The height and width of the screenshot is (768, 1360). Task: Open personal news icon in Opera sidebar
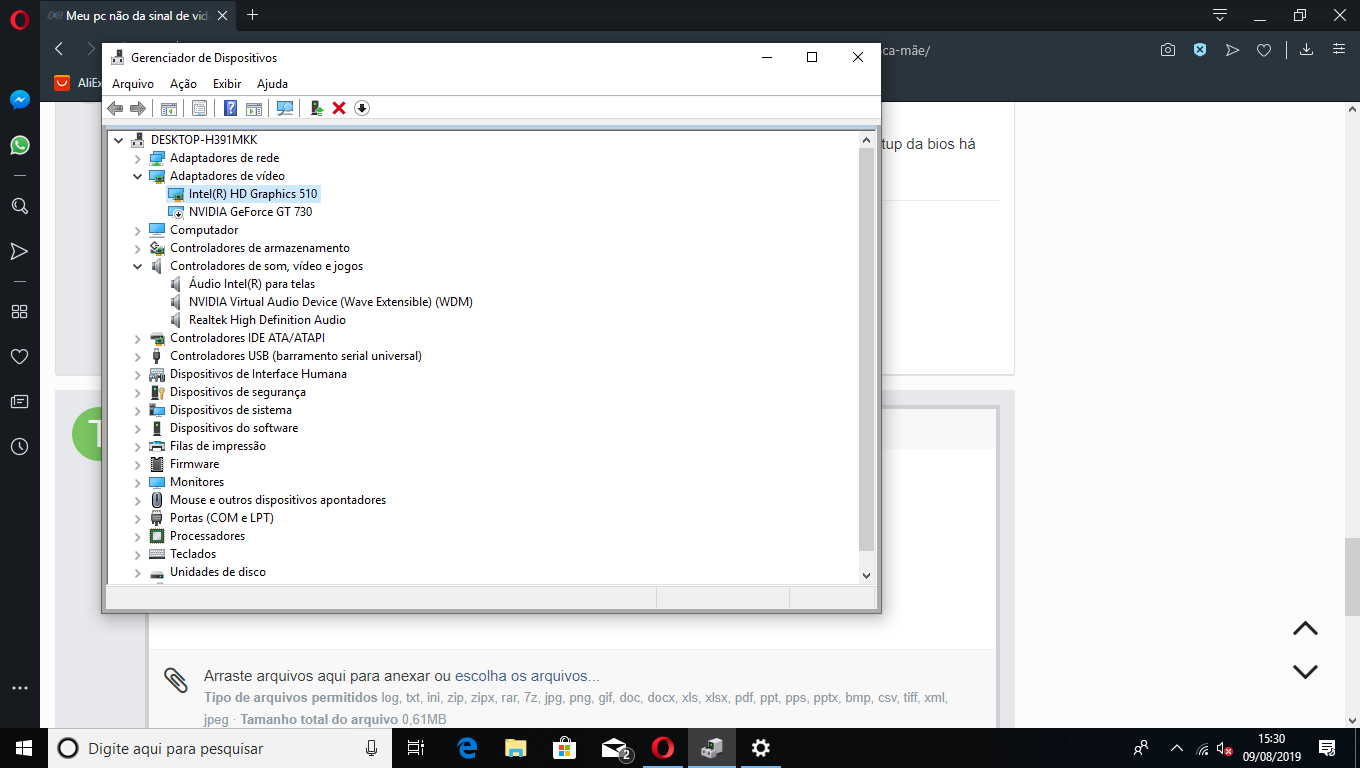pos(19,401)
